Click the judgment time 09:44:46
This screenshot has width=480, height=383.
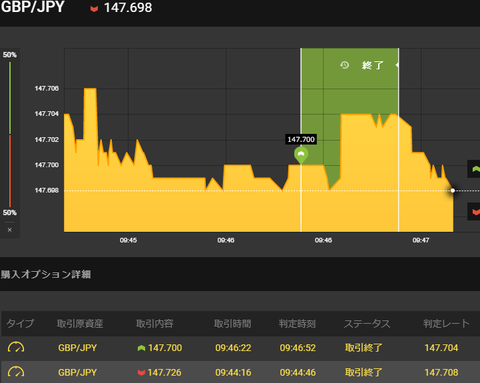[298, 372]
